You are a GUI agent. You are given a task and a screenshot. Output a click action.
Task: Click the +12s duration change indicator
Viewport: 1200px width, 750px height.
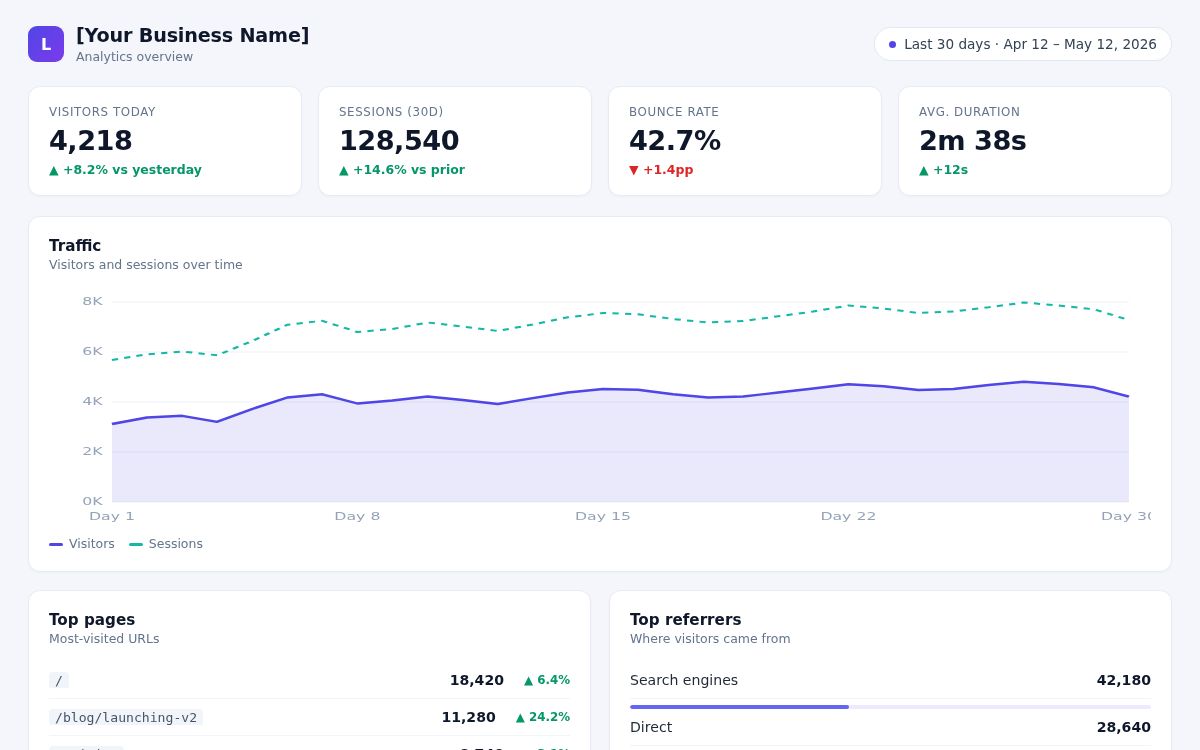tap(943, 170)
